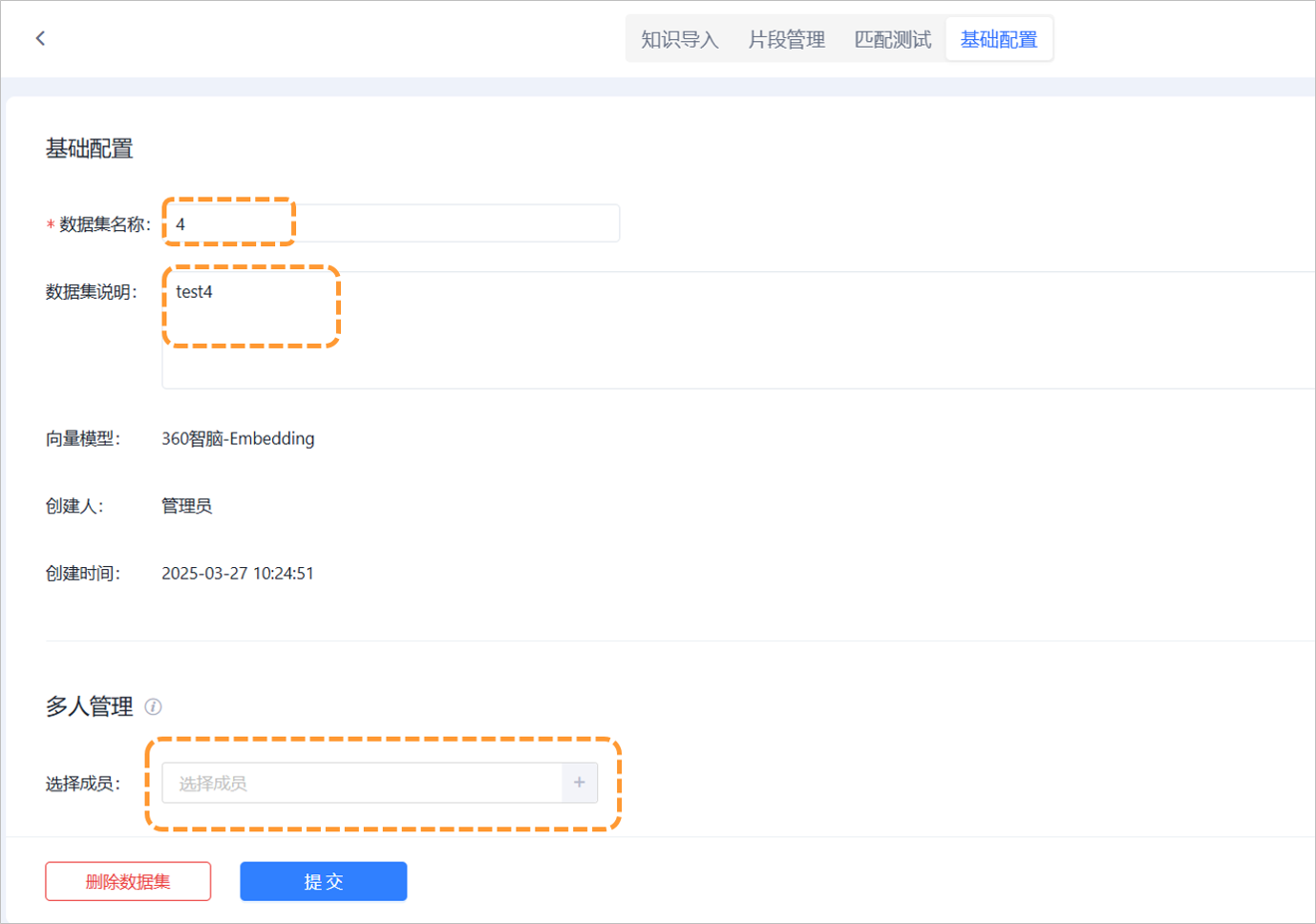Click the 选择成员 field label
Image resolution: width=1316 pixels, height=924 pixels.
tap(83, 784)
